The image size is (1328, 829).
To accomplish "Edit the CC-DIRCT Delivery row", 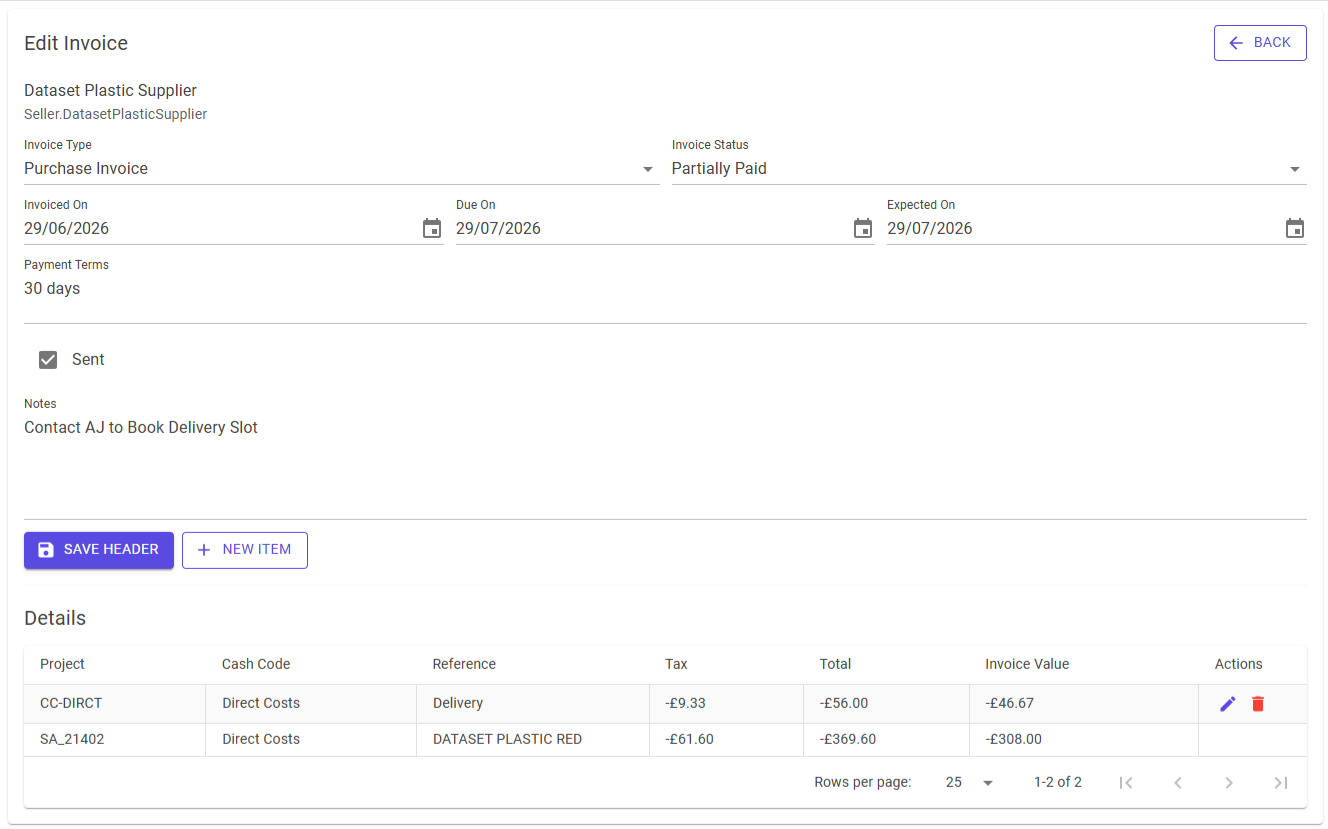I will 1228,704.
